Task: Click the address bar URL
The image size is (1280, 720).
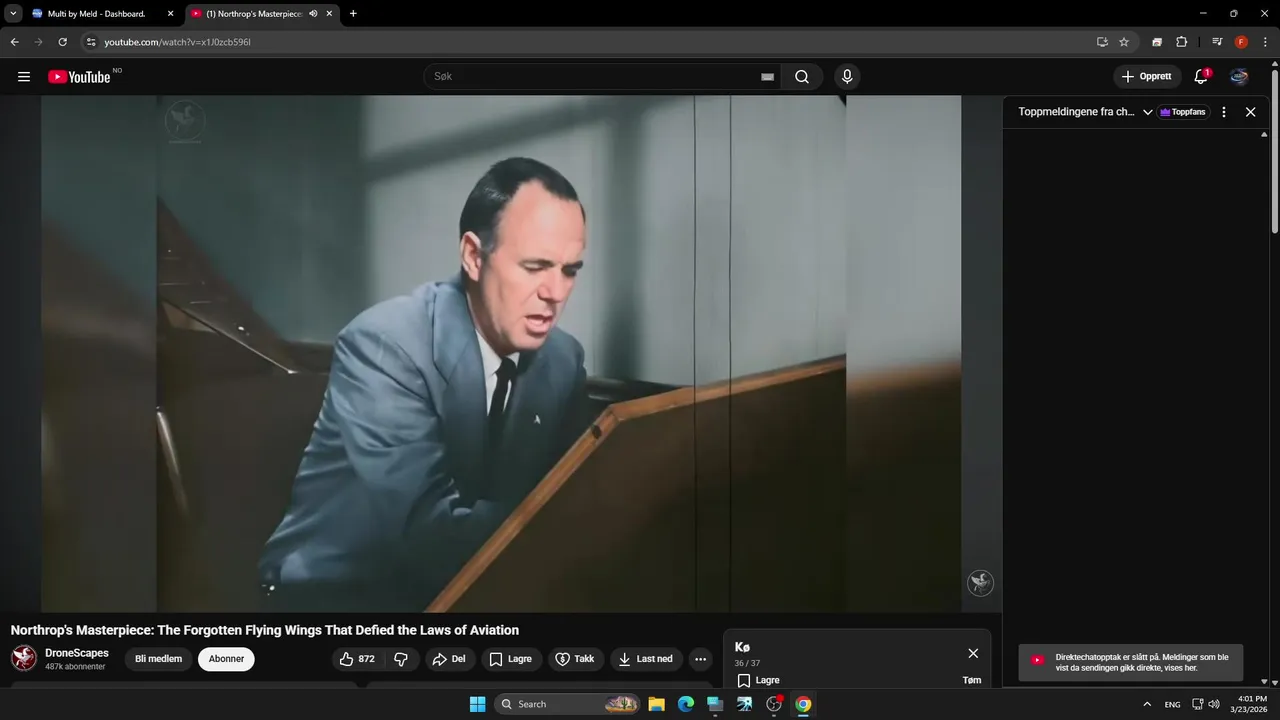Action: point(177,42)
